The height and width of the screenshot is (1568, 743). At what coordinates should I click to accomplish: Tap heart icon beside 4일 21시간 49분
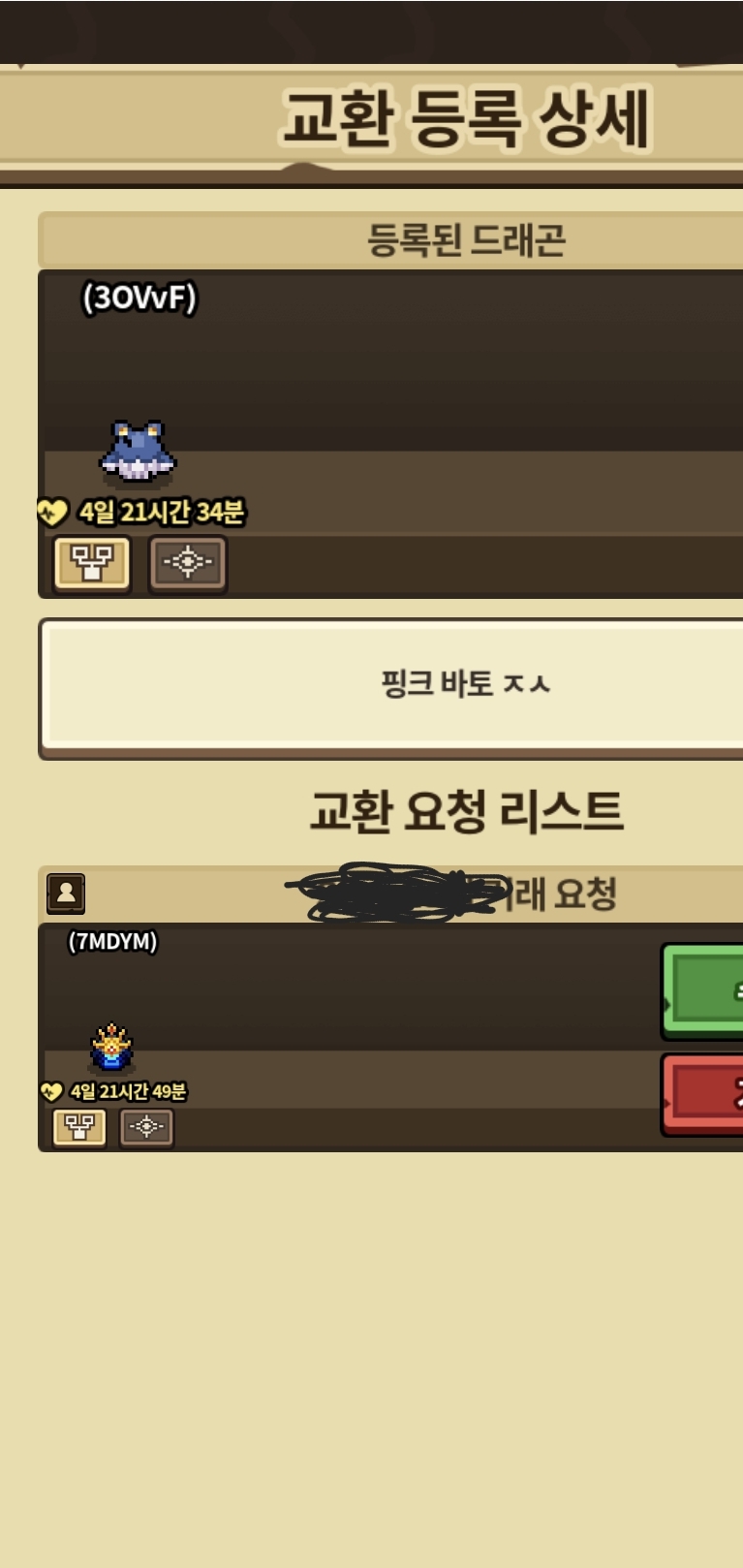(x=51, y=1091)
